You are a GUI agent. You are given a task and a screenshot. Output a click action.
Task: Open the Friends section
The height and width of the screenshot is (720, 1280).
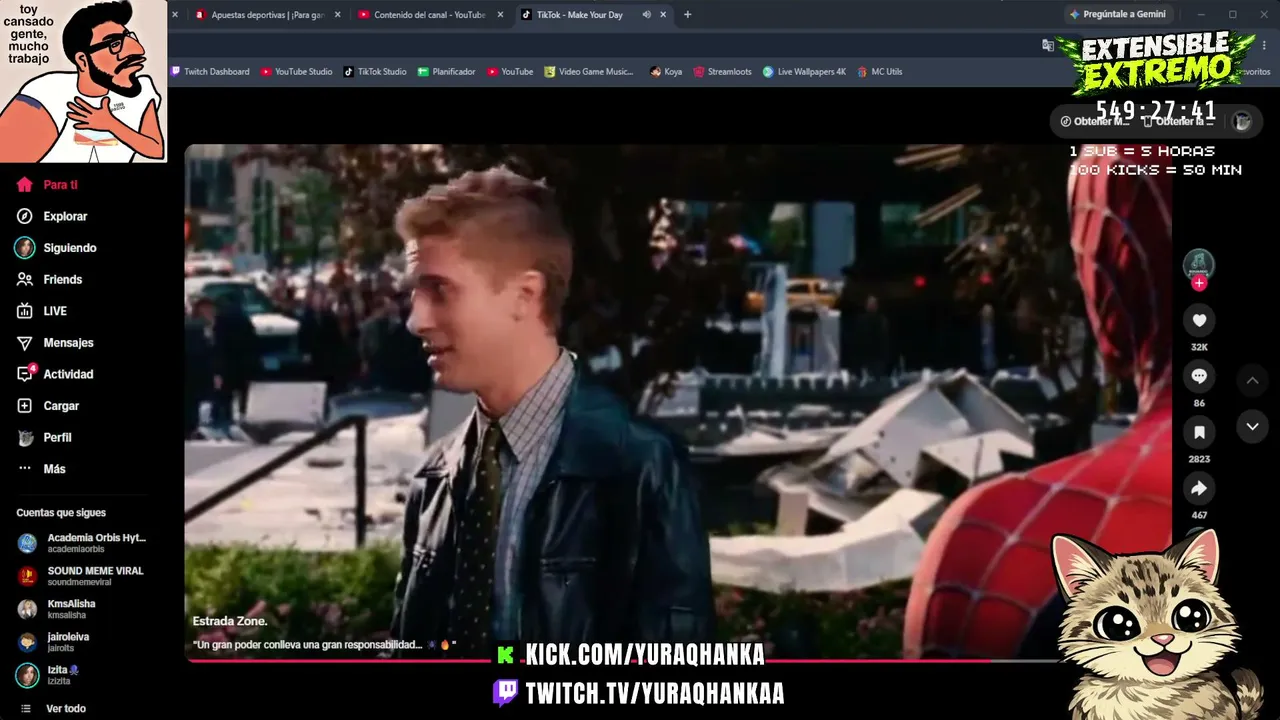coord(50,280)
